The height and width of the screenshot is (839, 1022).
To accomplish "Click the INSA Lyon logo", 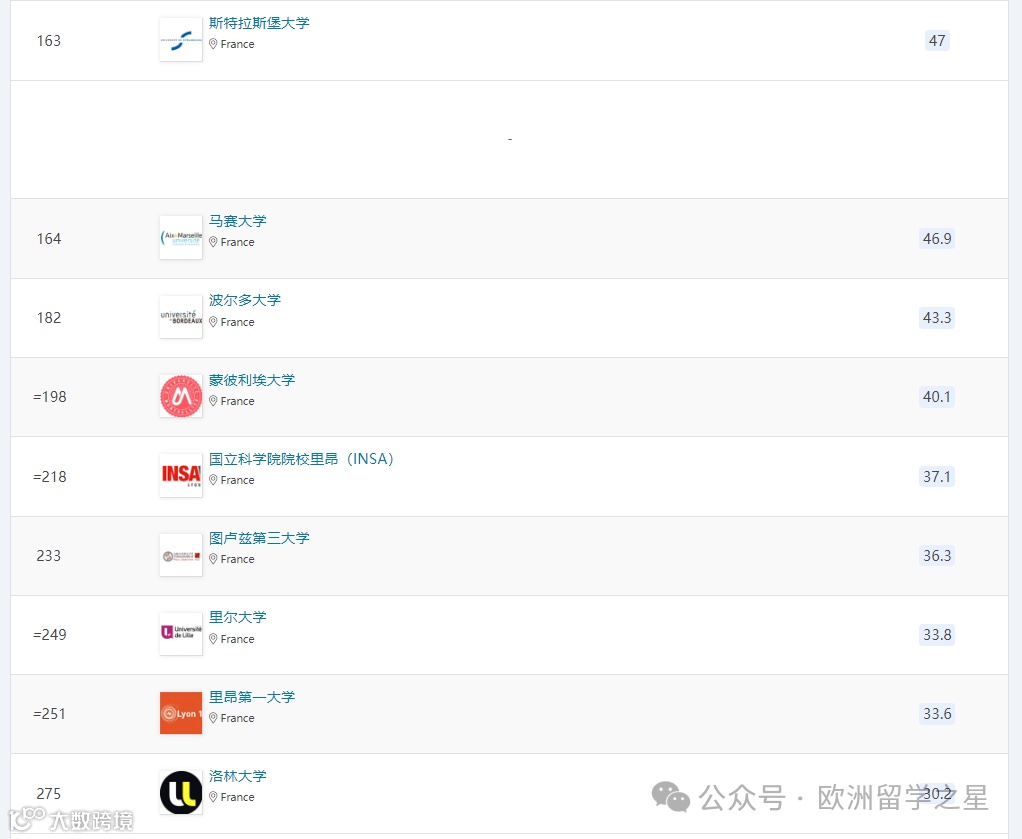I will (x=180, y=475).
